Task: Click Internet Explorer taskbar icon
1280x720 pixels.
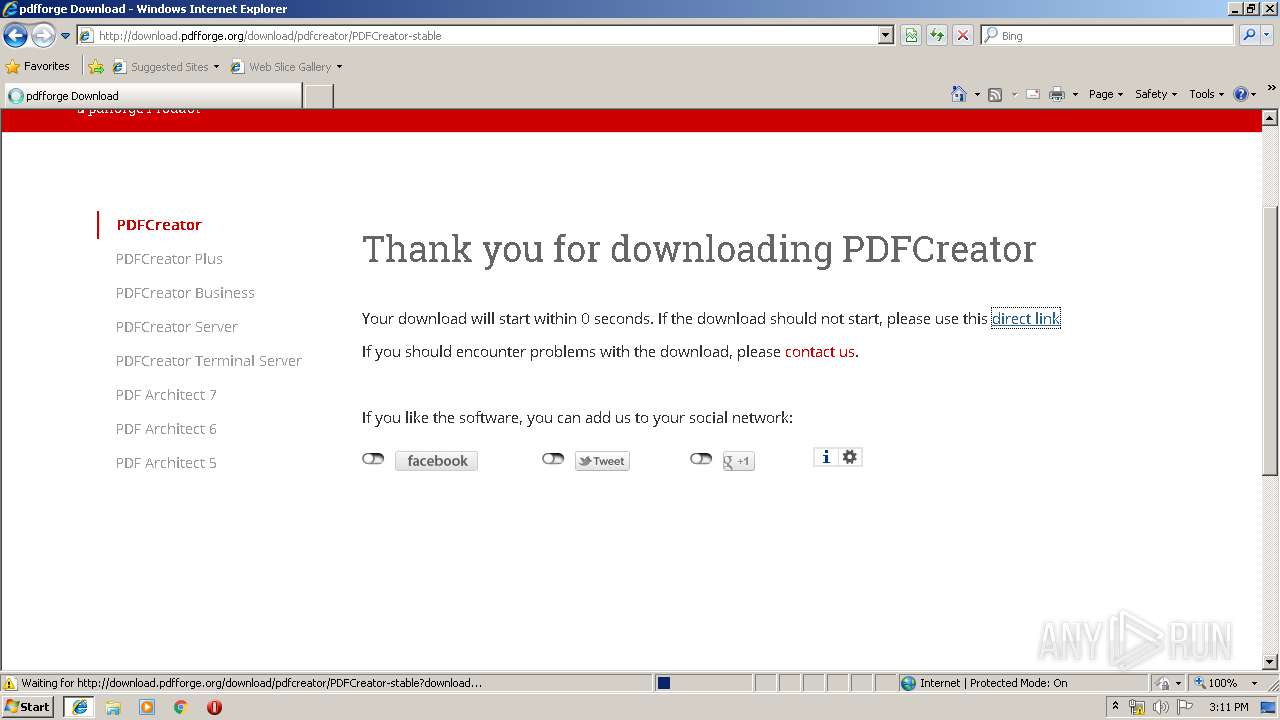Action: (79, 707)
